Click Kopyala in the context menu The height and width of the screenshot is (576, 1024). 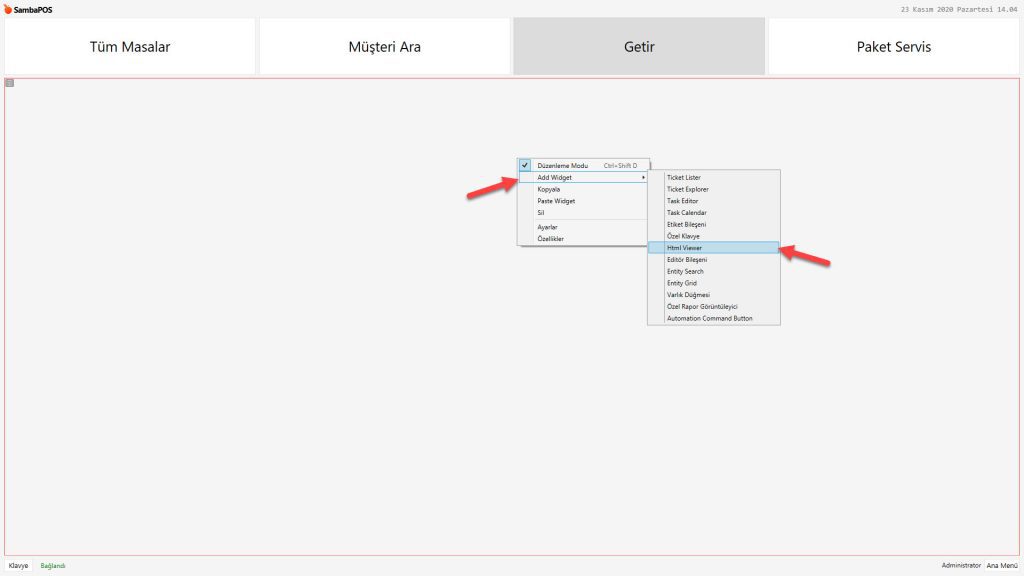[548, 189]
